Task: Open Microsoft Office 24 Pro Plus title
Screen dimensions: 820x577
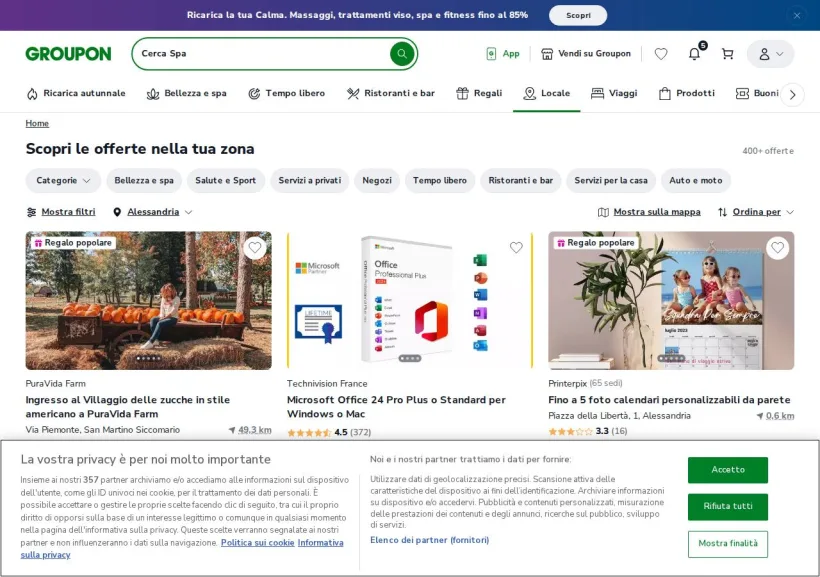Action: (396, 407)
